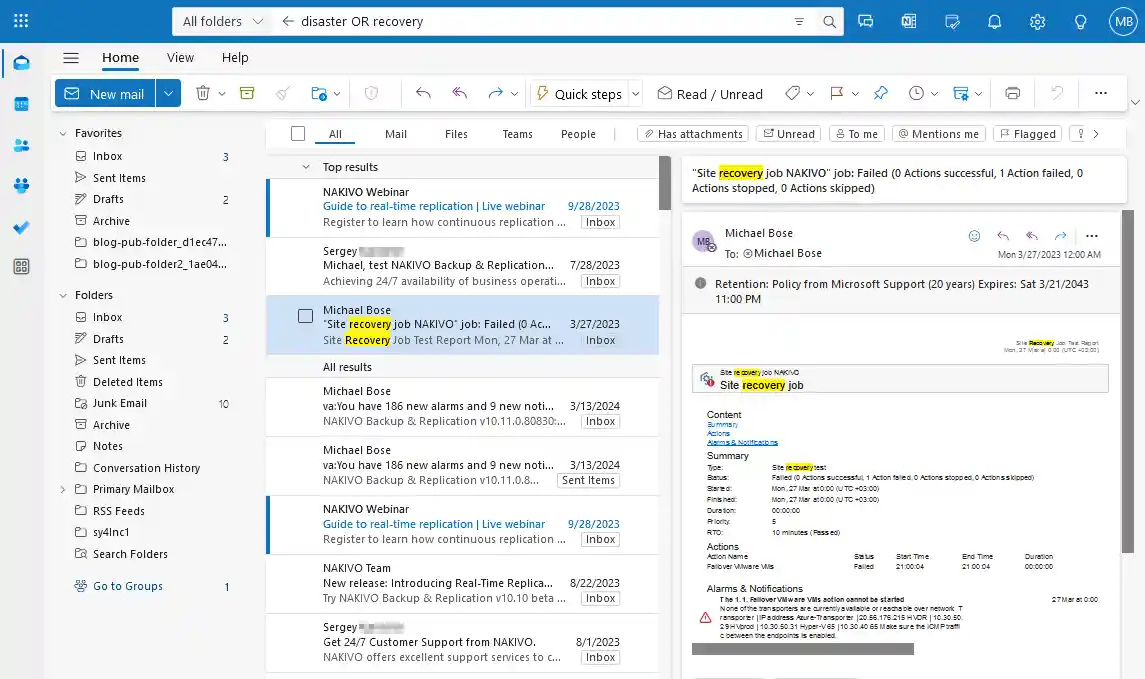This screenshot has height=679, width=1145.
Task: Open the OneNote feed icon
Action: (x=909, y=21)
